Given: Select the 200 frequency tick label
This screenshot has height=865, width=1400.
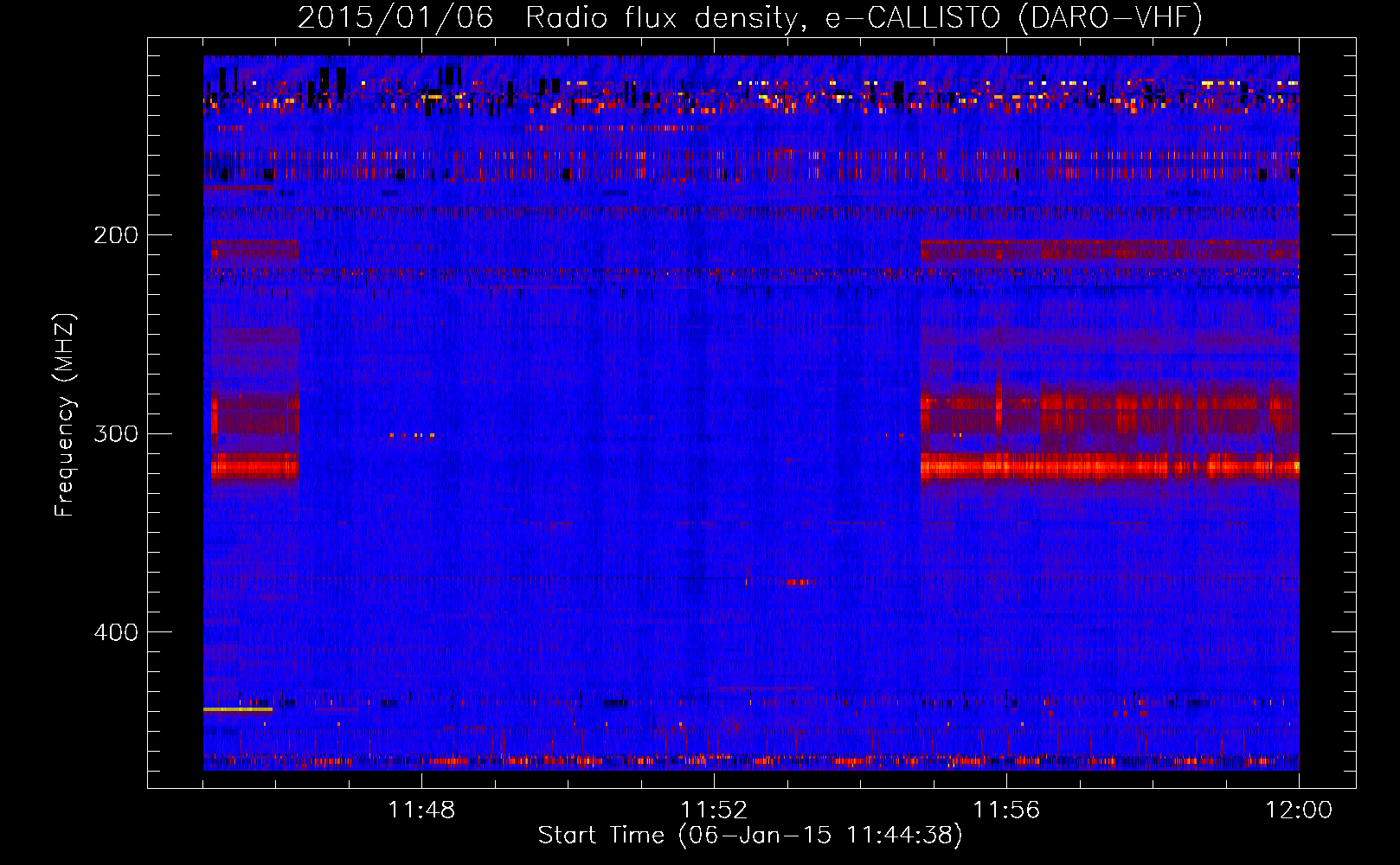Looking at the screenshot, I should [x=116, y=235].
